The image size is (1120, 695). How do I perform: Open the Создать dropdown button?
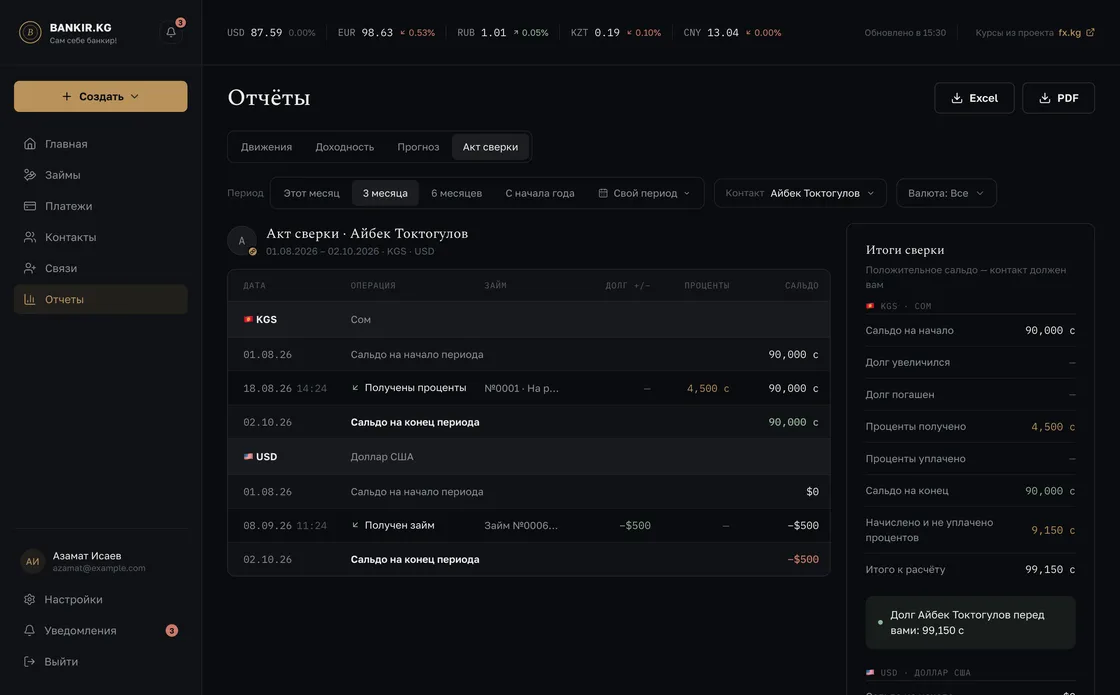pos(101,96)
